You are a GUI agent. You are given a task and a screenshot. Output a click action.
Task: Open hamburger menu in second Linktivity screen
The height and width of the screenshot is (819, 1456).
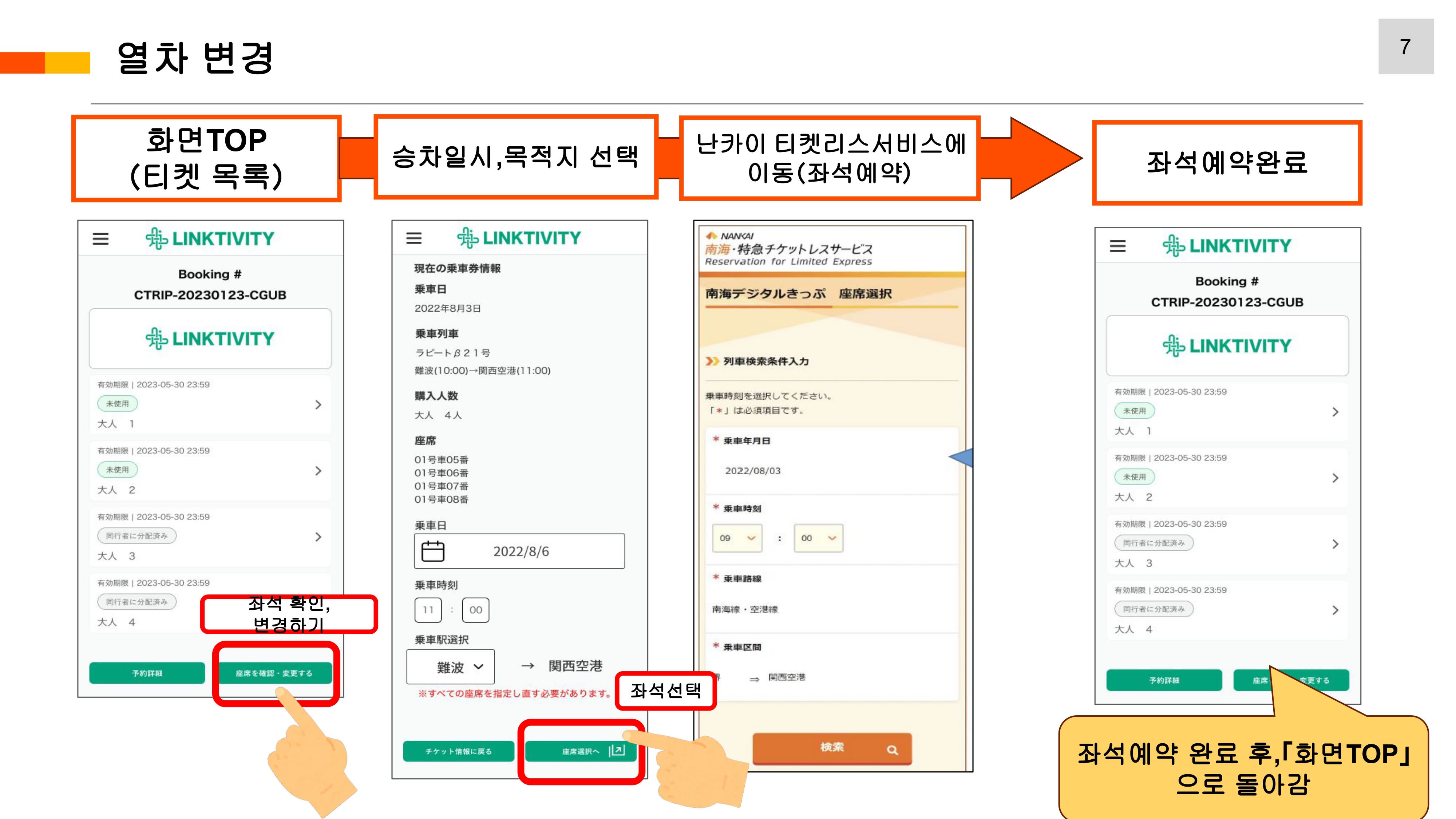coord(414,238)
